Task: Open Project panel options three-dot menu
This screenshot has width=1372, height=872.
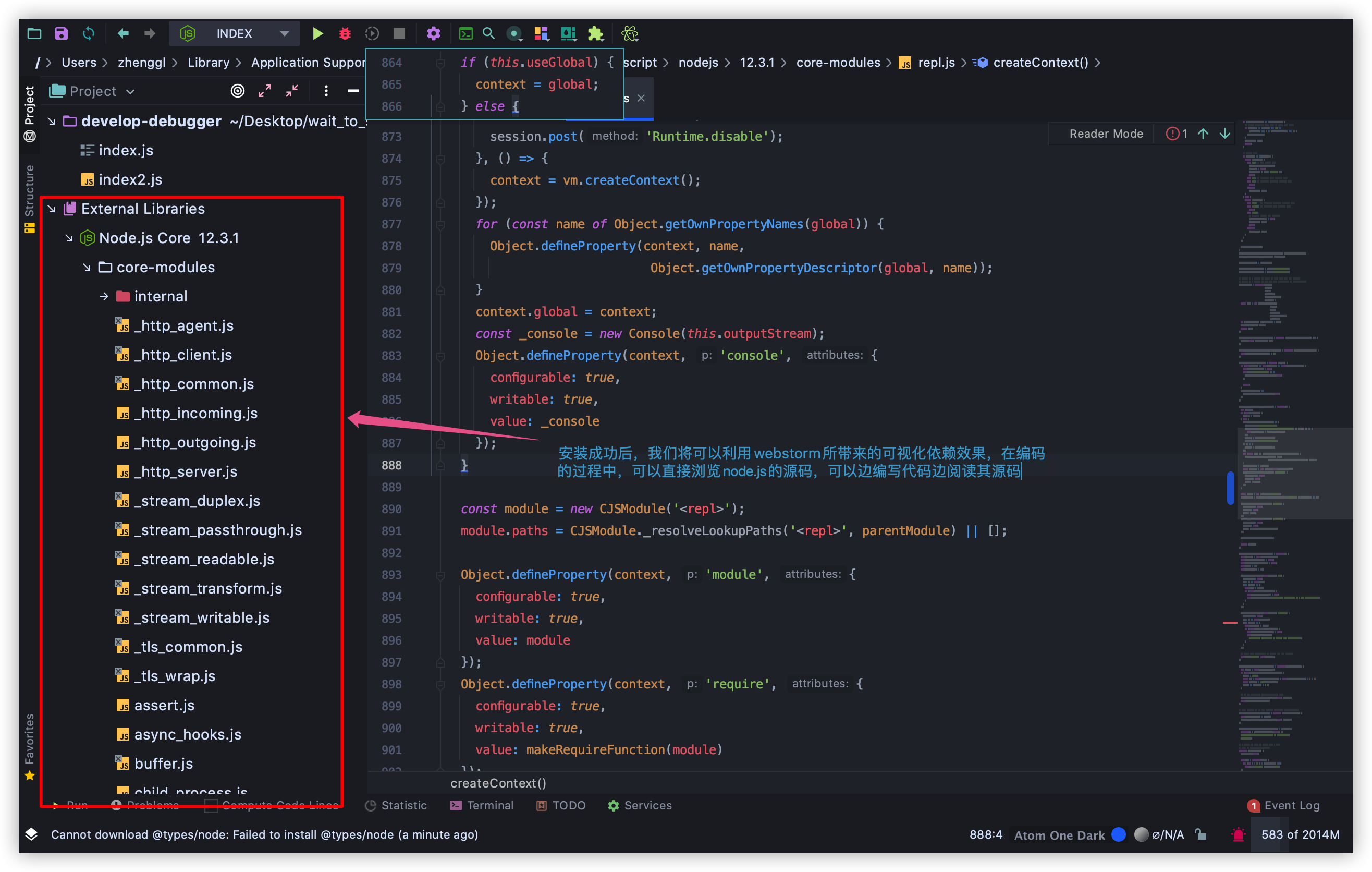Action: tap(326, 91)
